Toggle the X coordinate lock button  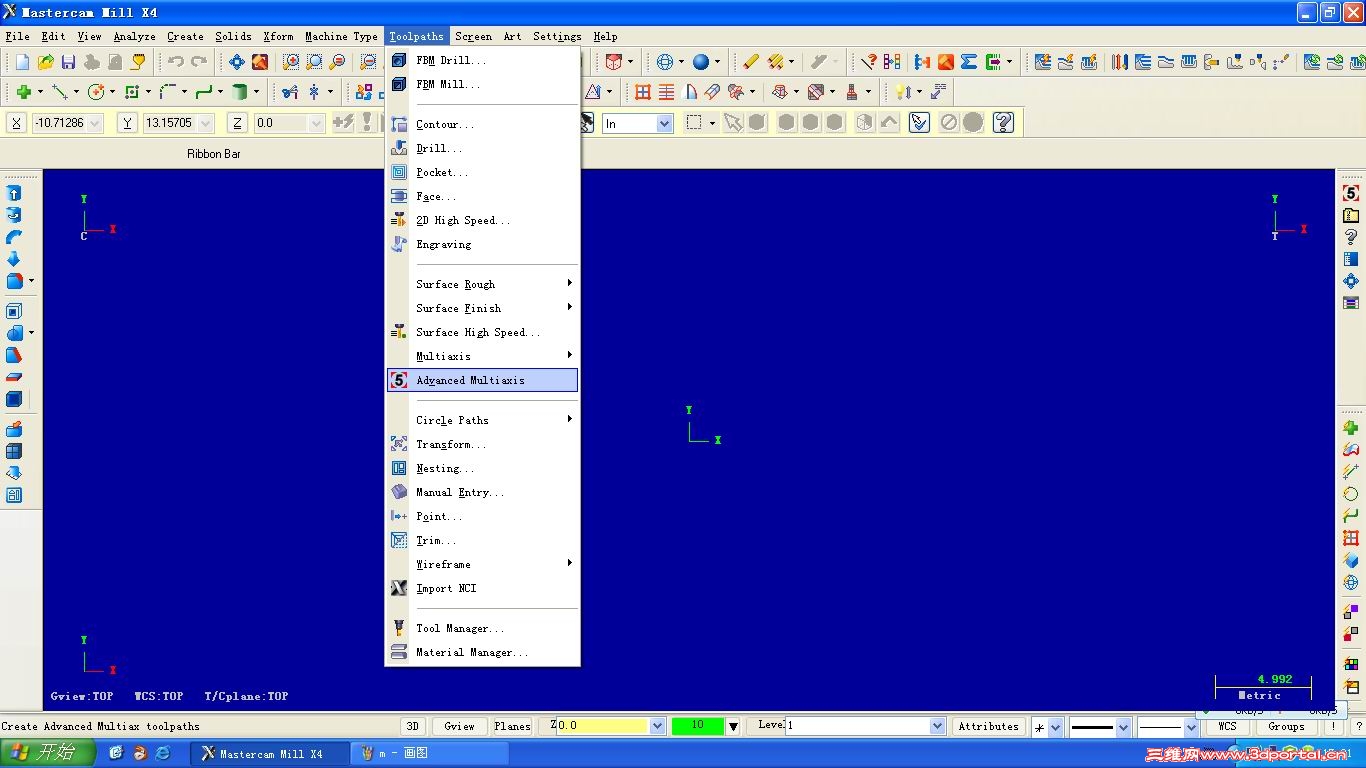(17, 123)
